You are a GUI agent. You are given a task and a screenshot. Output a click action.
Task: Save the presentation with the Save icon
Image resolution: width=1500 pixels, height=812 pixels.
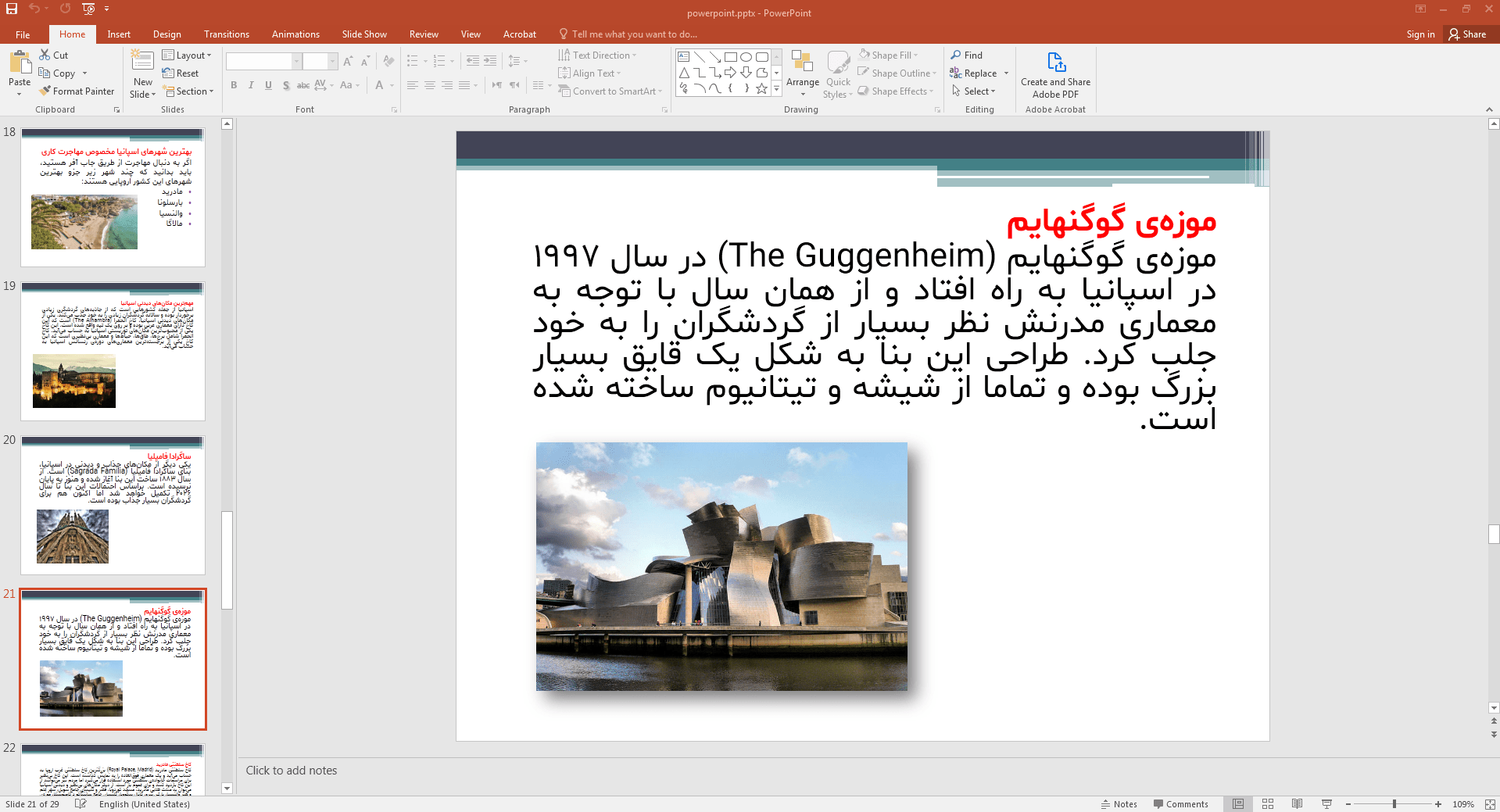click(x=12, y=9)
